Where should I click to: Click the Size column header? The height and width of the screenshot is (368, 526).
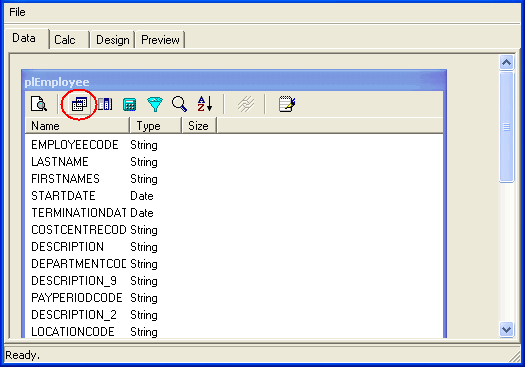199,126
